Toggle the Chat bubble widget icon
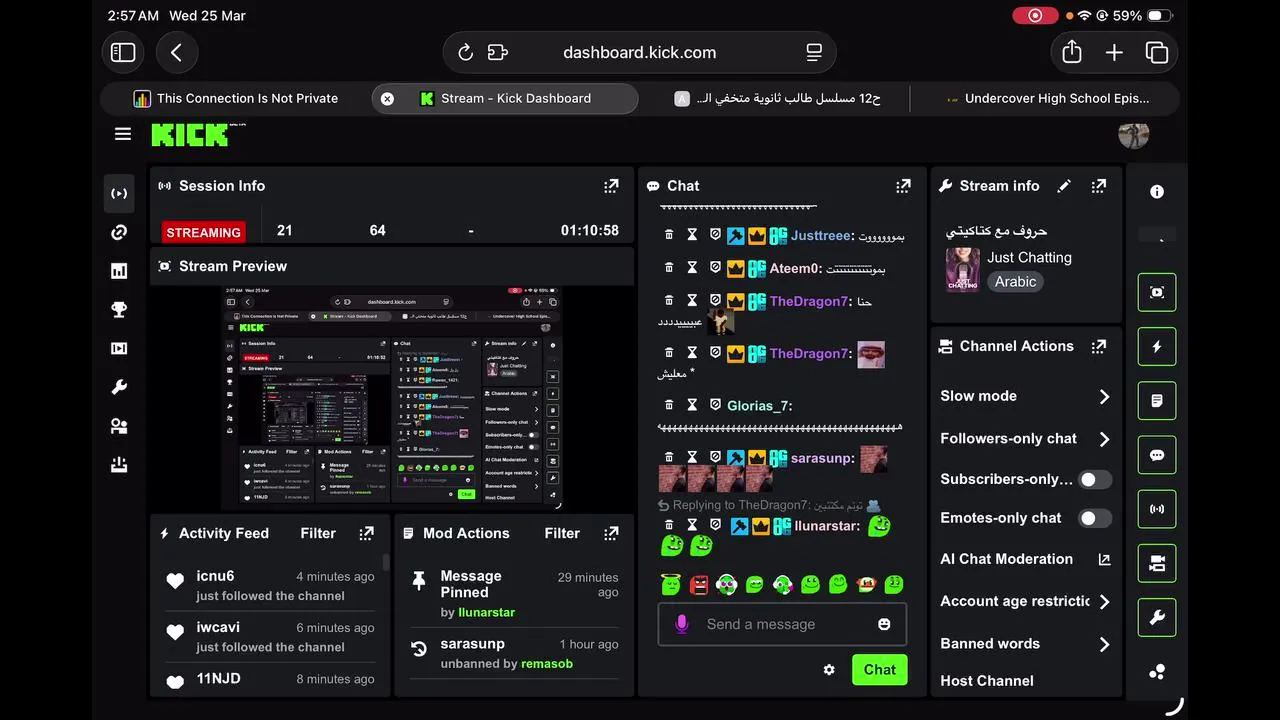This screenshot has width=1280, height=720. pos(1157,455)
